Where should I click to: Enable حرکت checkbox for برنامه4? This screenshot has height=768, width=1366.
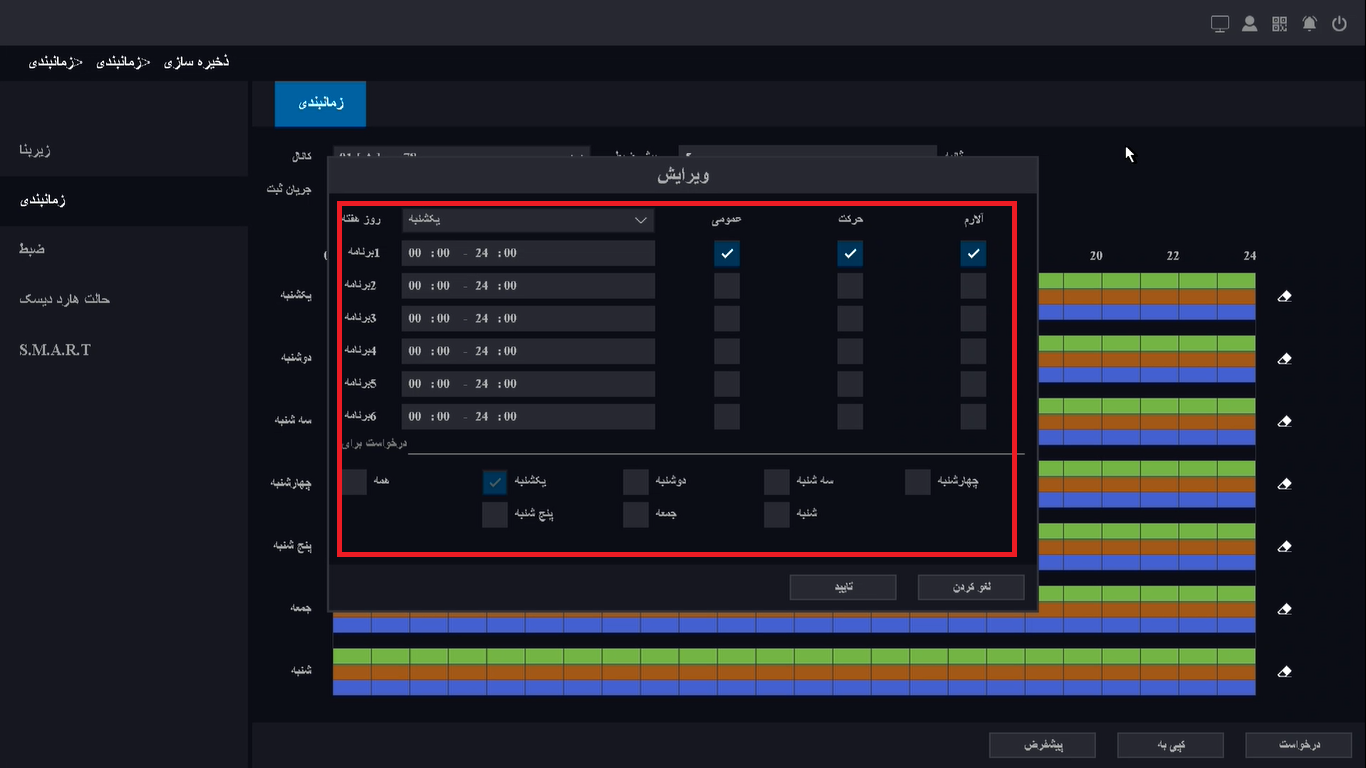pos(850,352)
